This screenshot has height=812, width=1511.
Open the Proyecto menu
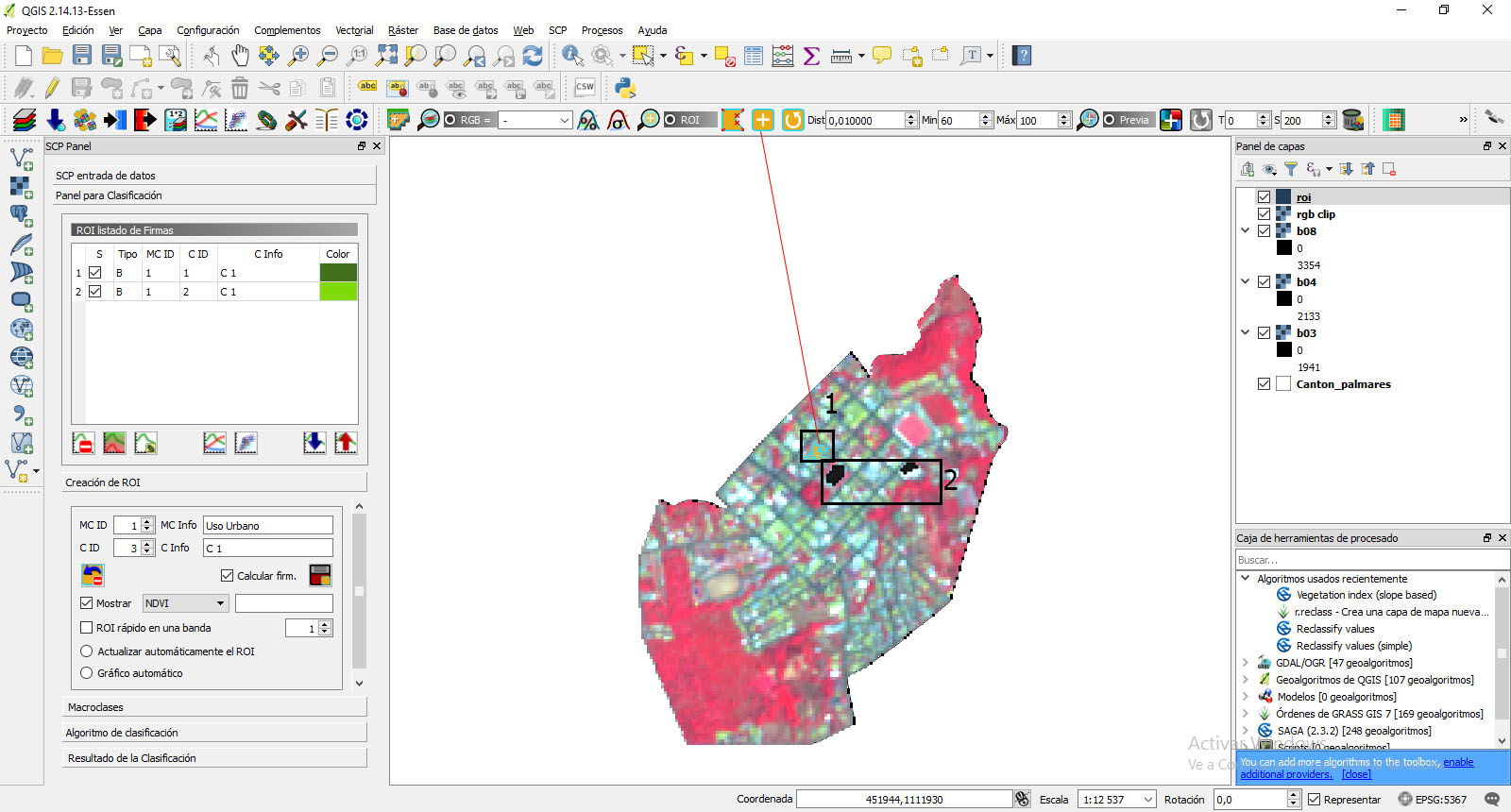(27, 30)
